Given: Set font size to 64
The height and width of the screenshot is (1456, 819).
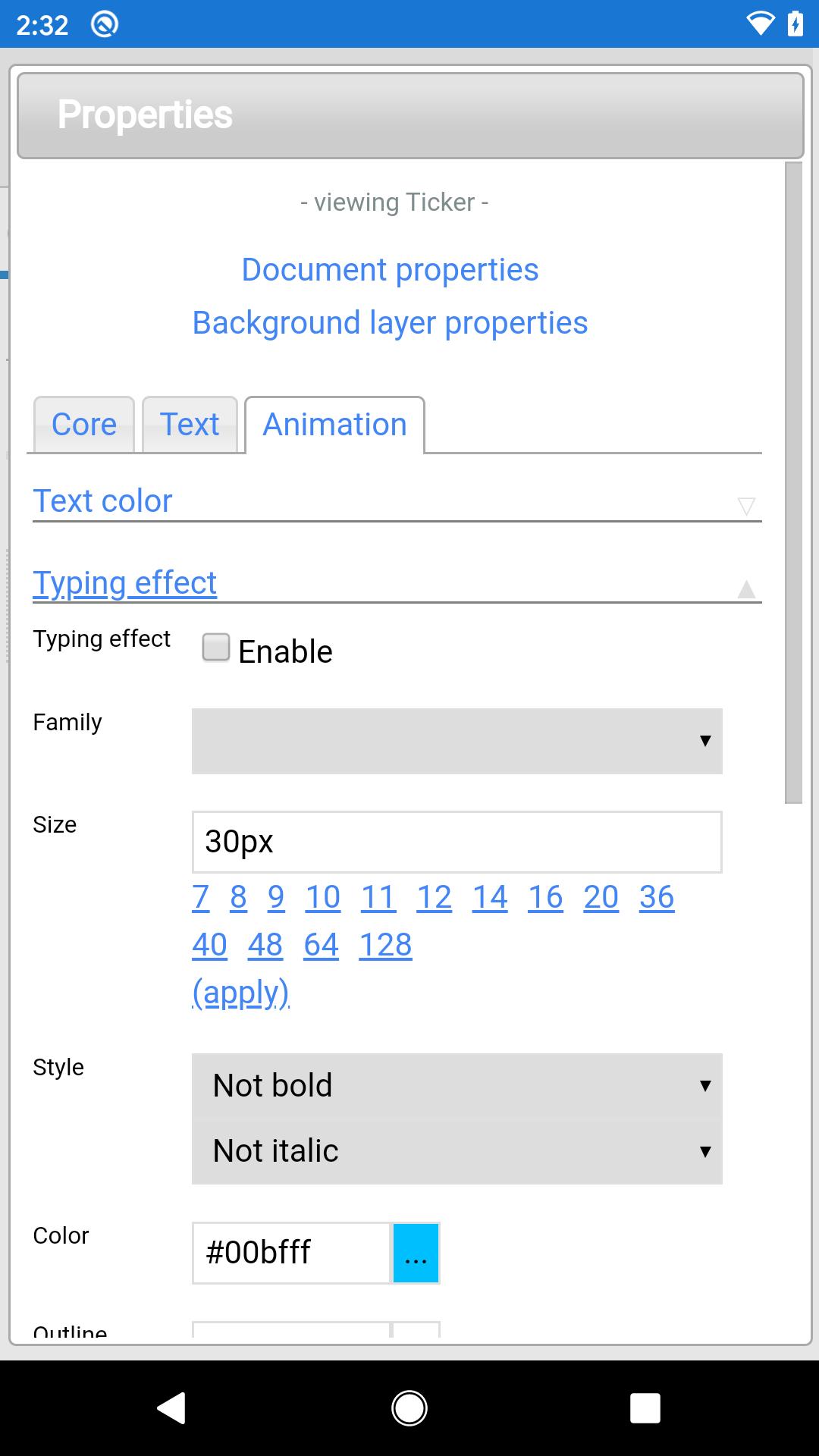Looking at the screenshot, I should [321, 945].
